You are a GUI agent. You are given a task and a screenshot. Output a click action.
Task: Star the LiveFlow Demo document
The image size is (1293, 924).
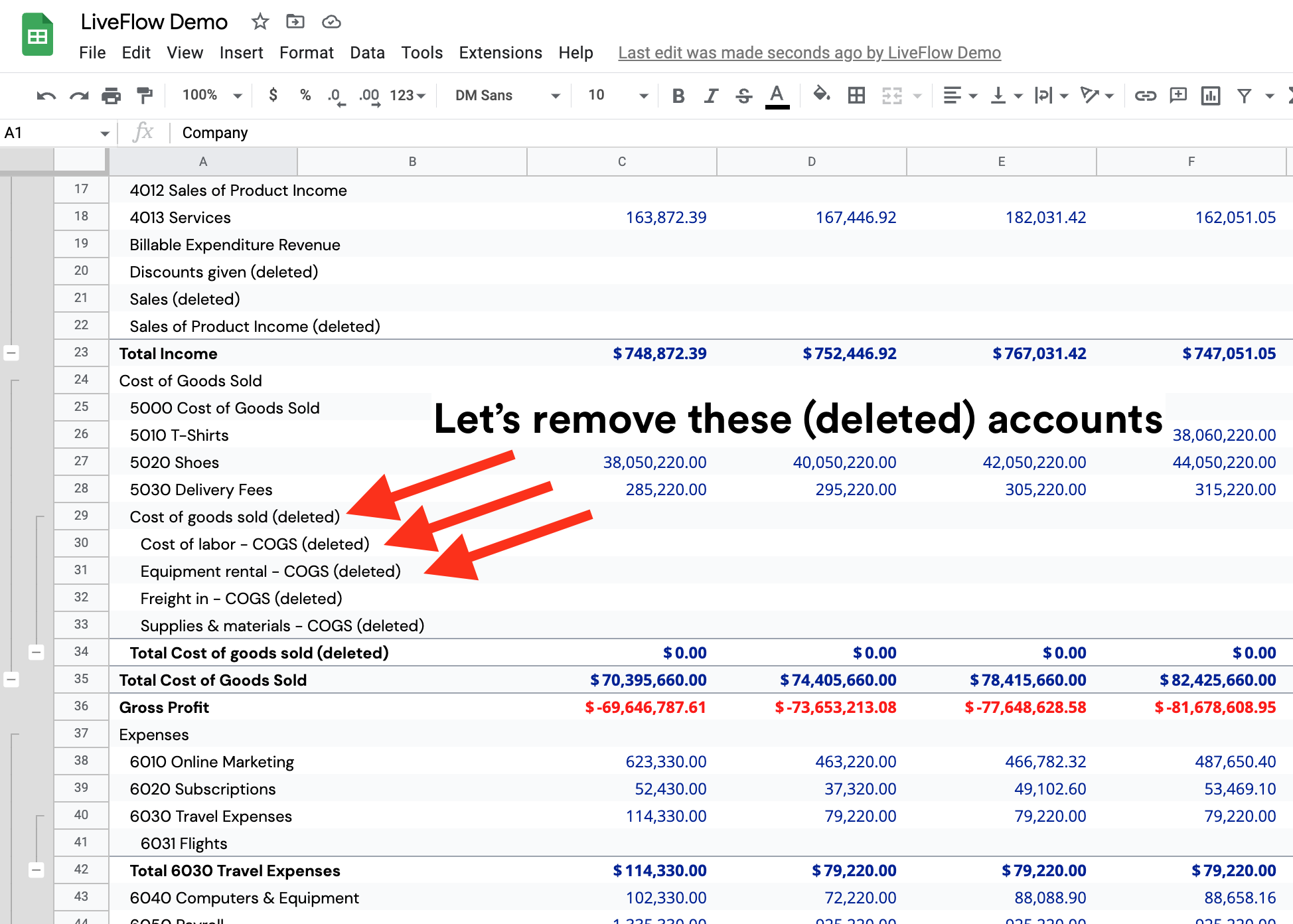click(x=260, y=22)
